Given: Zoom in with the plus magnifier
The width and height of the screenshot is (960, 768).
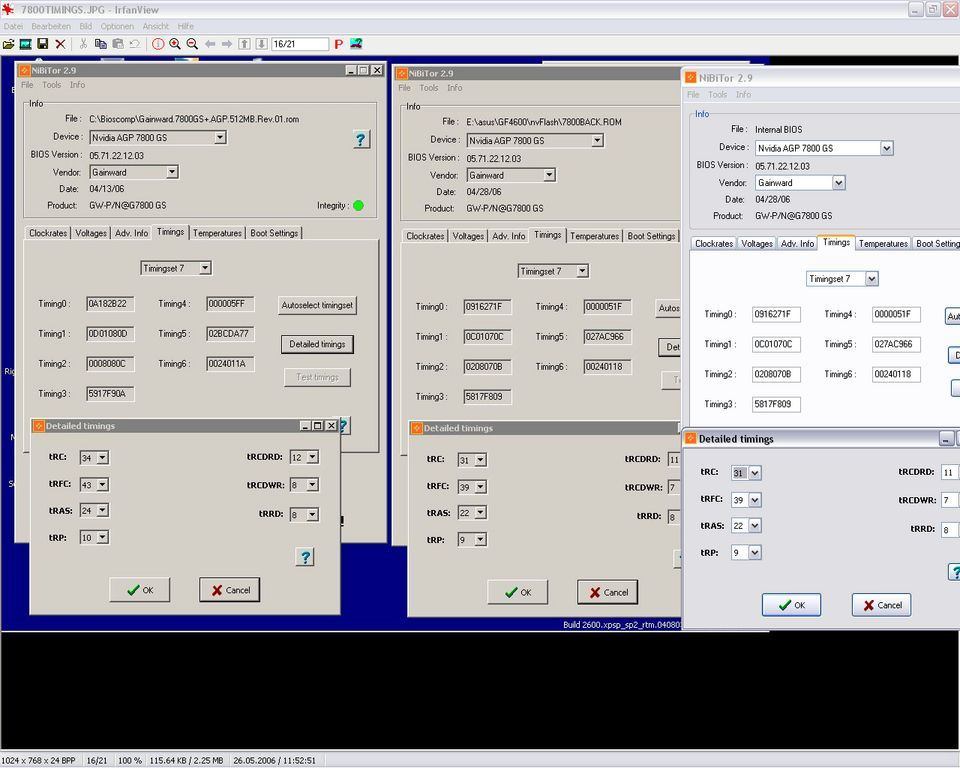Looking at the screenshot, I should (x=175, y=44).
